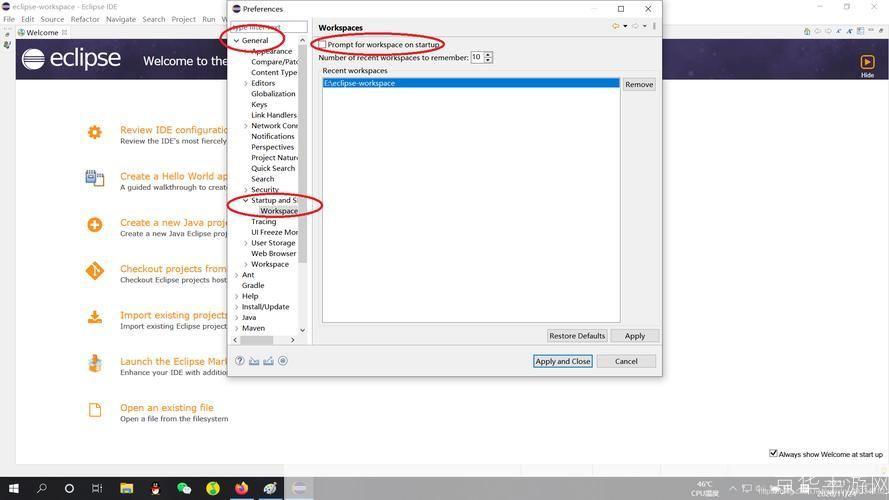Click the Cortana circle icon in taskbar

click(x=69, y=488)
